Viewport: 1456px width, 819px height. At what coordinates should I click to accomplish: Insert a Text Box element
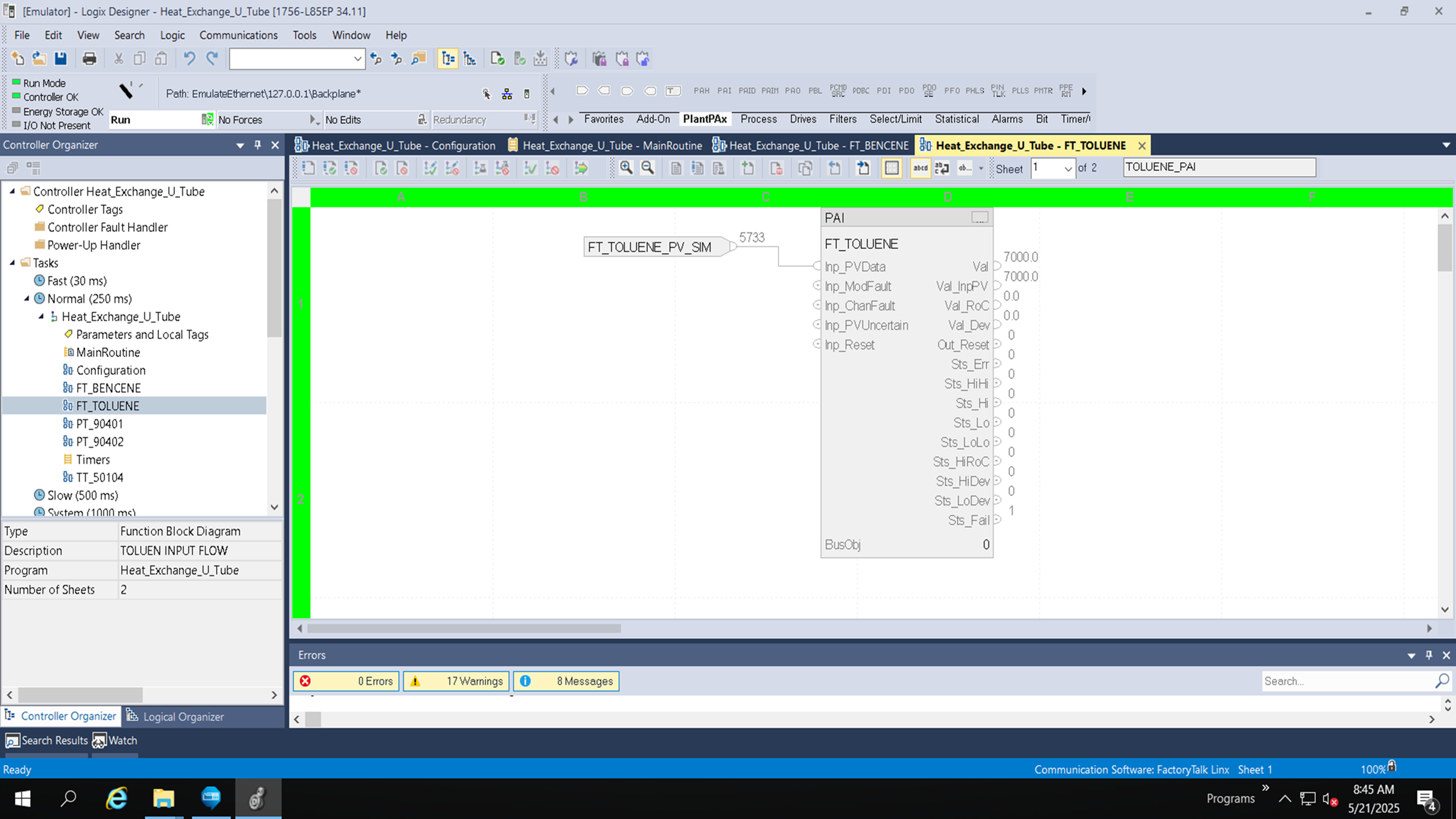pos(673,90)
